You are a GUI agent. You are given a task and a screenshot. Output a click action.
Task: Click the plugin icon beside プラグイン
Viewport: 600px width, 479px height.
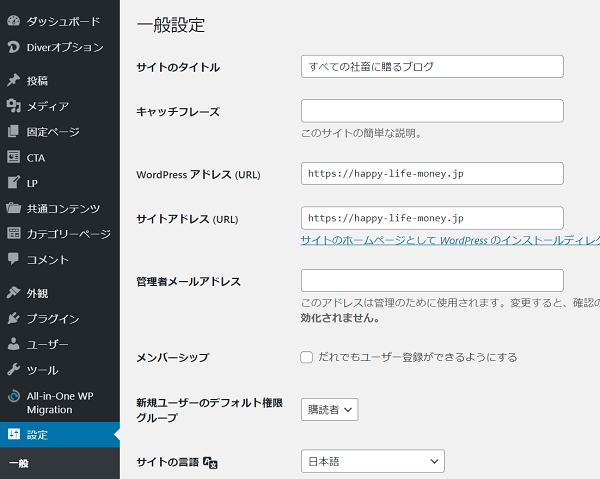(x=13, y=318)
